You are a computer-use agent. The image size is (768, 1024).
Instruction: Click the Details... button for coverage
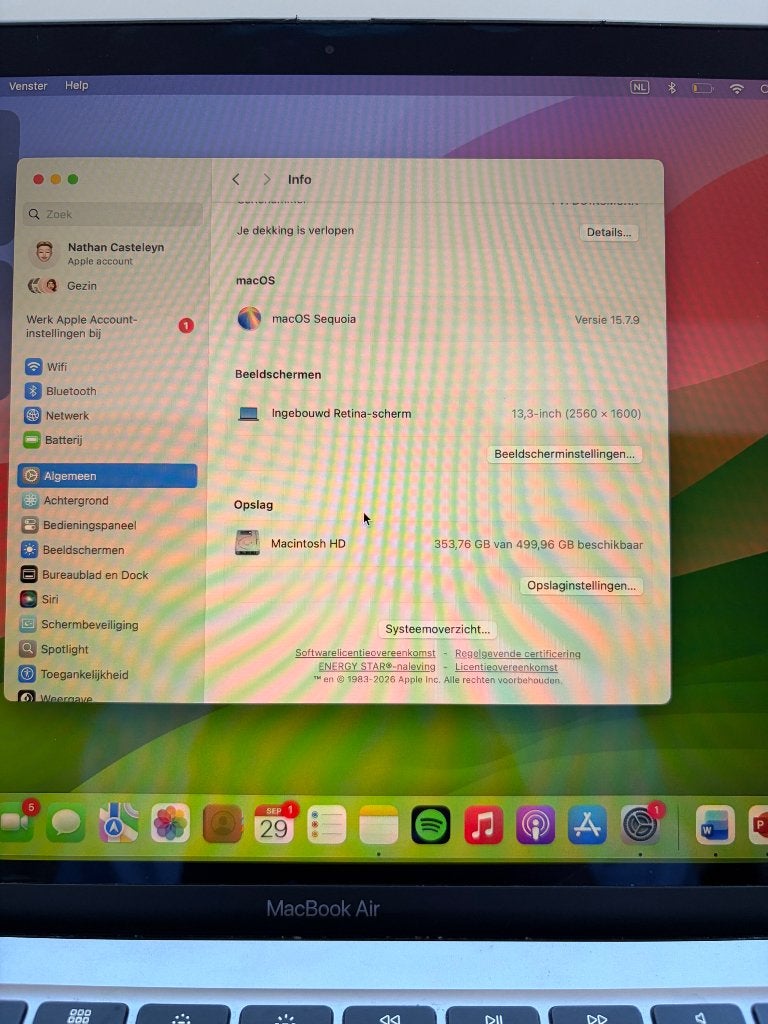click(x=609, y=232)
